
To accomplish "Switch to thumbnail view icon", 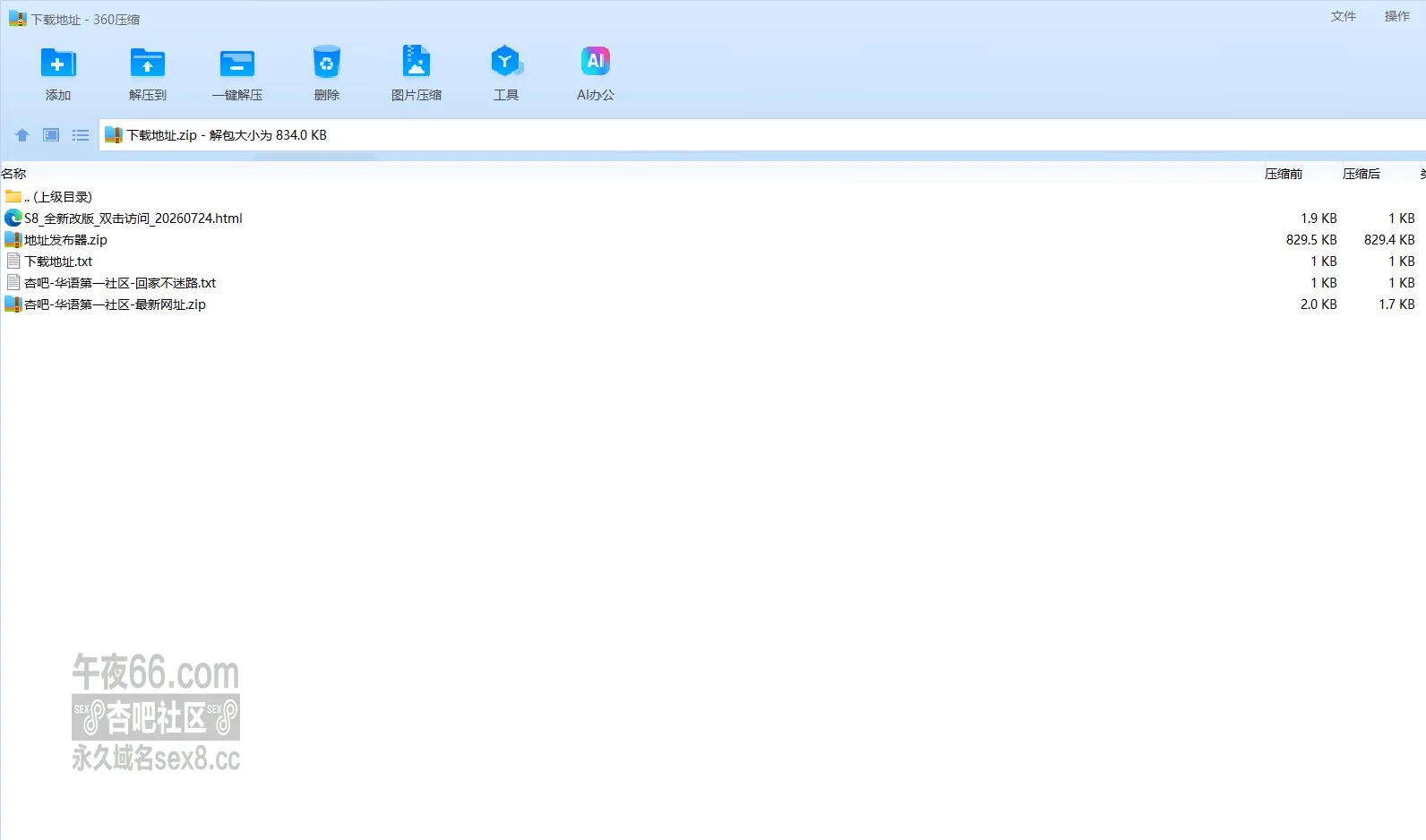I will 51,135.
